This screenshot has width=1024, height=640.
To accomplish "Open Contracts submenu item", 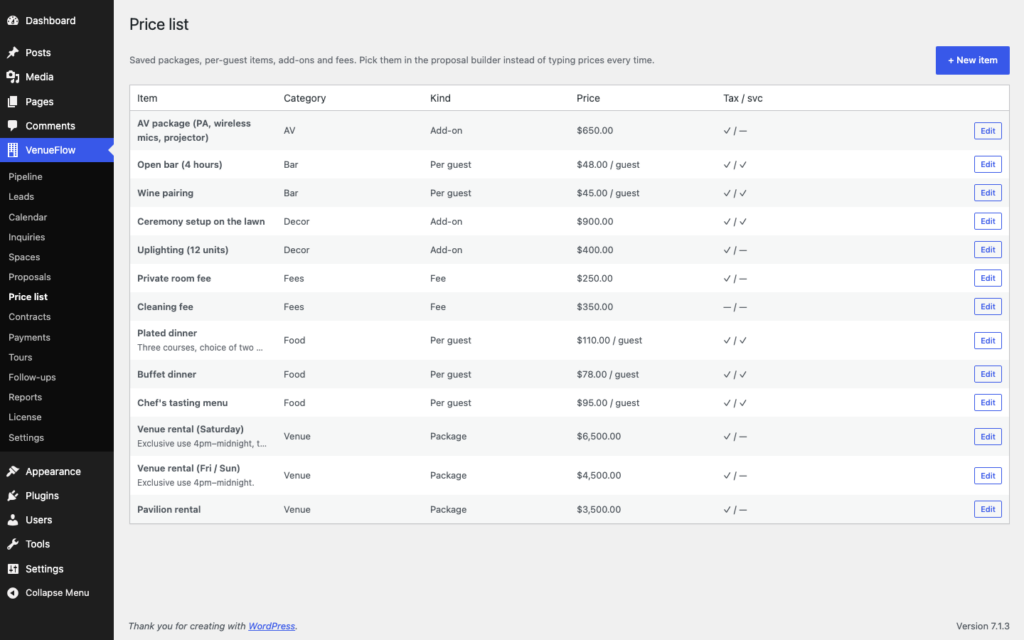I will coord(29,317).
